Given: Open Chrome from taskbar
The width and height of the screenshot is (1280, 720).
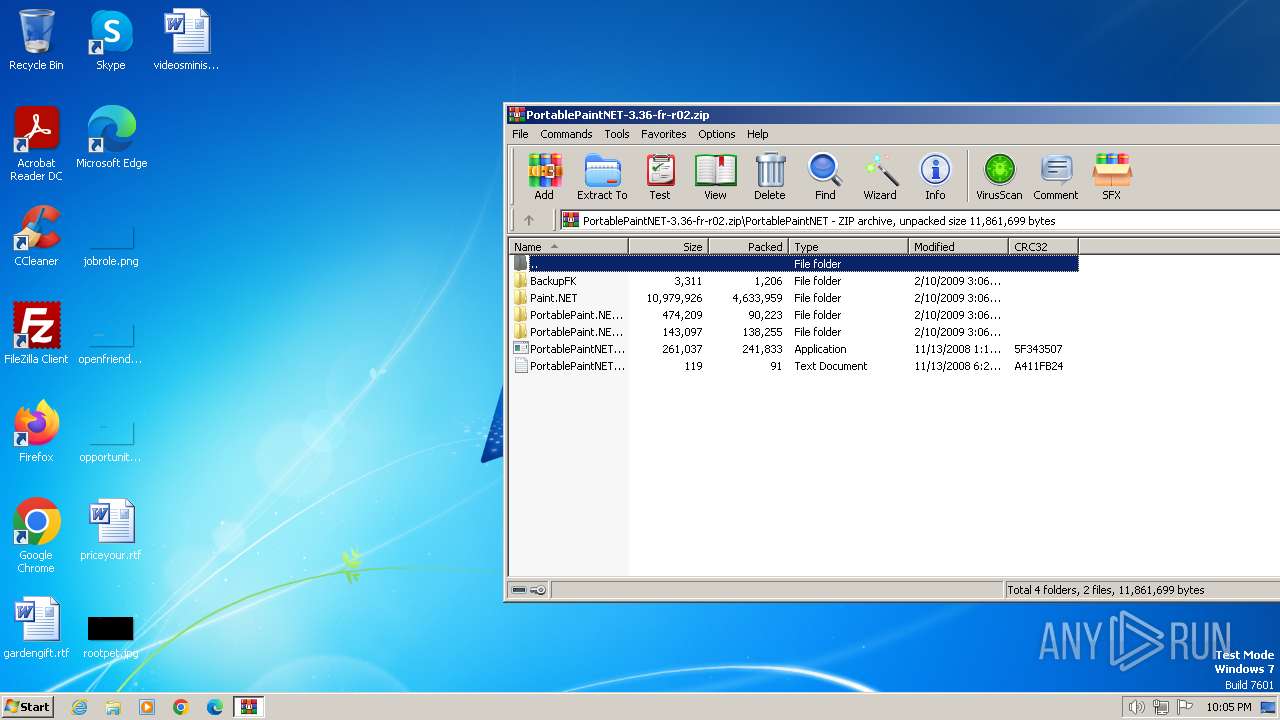Looking at the screenshot, I should (x=181, y=707).
